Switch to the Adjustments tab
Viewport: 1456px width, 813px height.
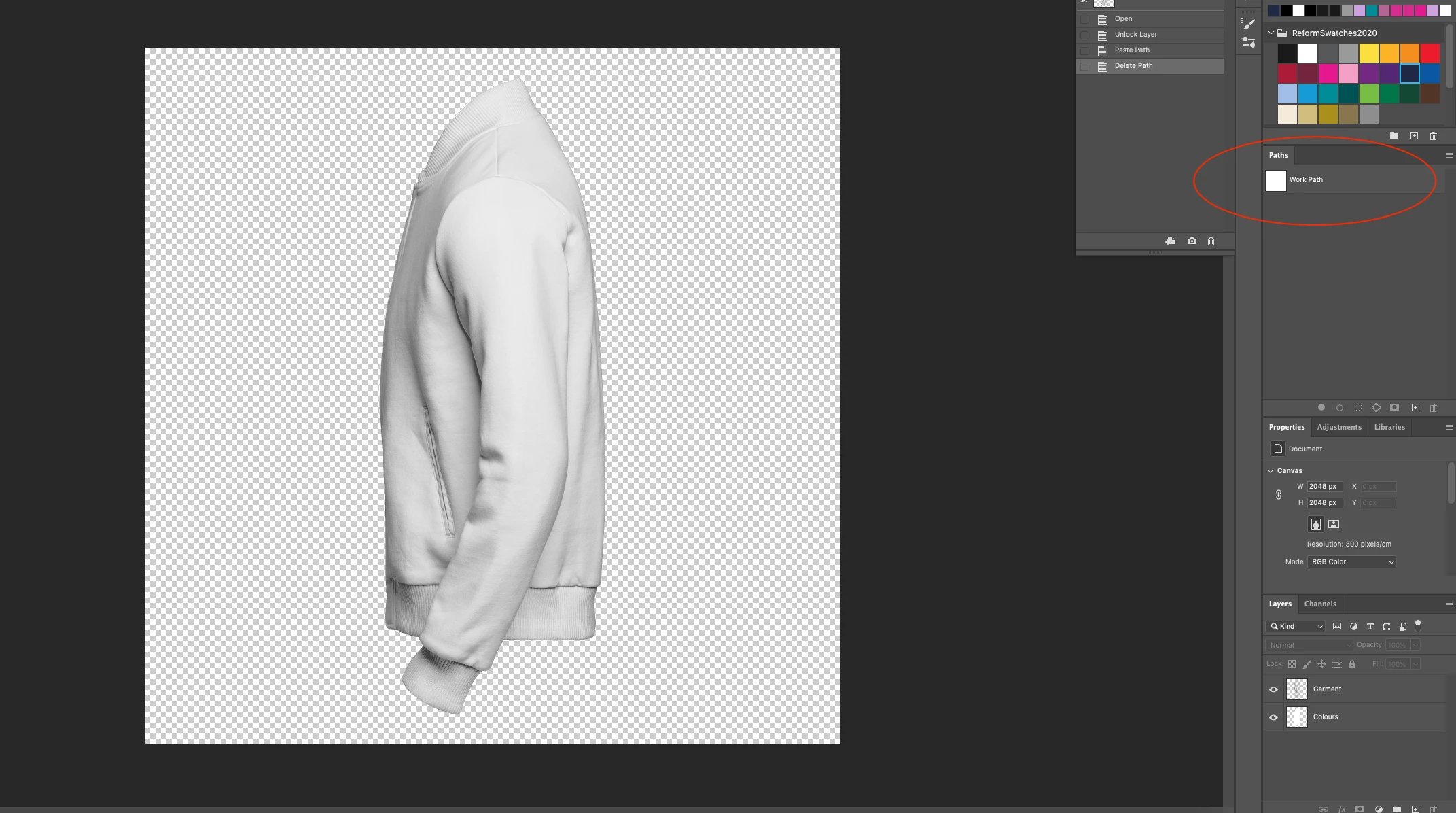[x=1338, y=427]
